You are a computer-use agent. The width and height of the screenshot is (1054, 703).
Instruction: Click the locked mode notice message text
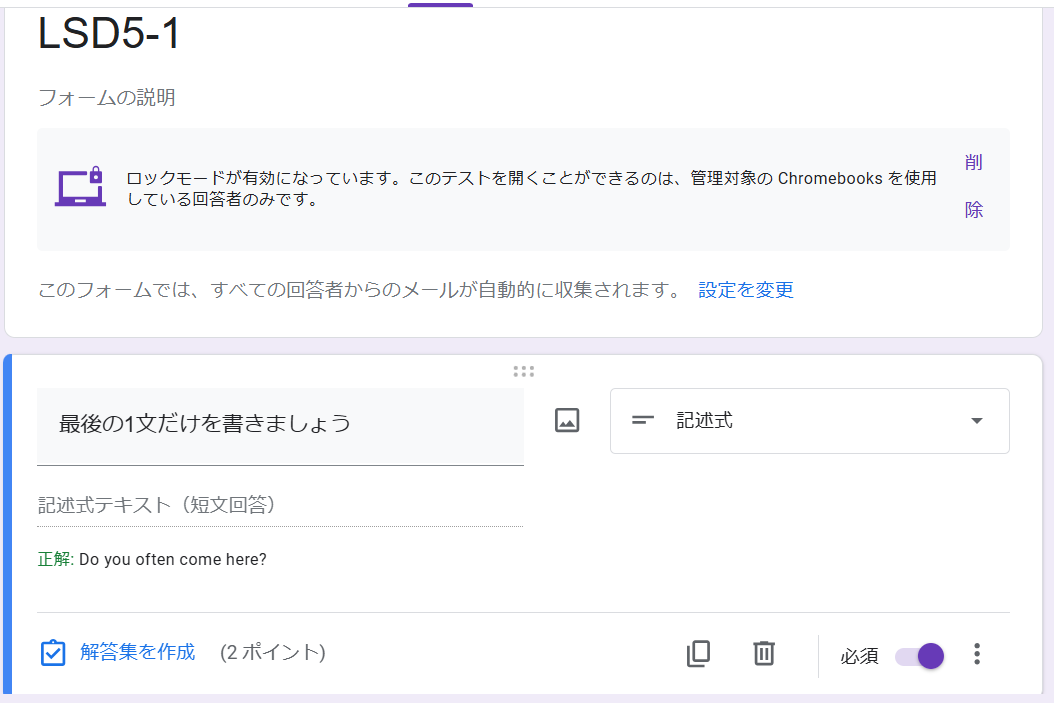(531, 188)
